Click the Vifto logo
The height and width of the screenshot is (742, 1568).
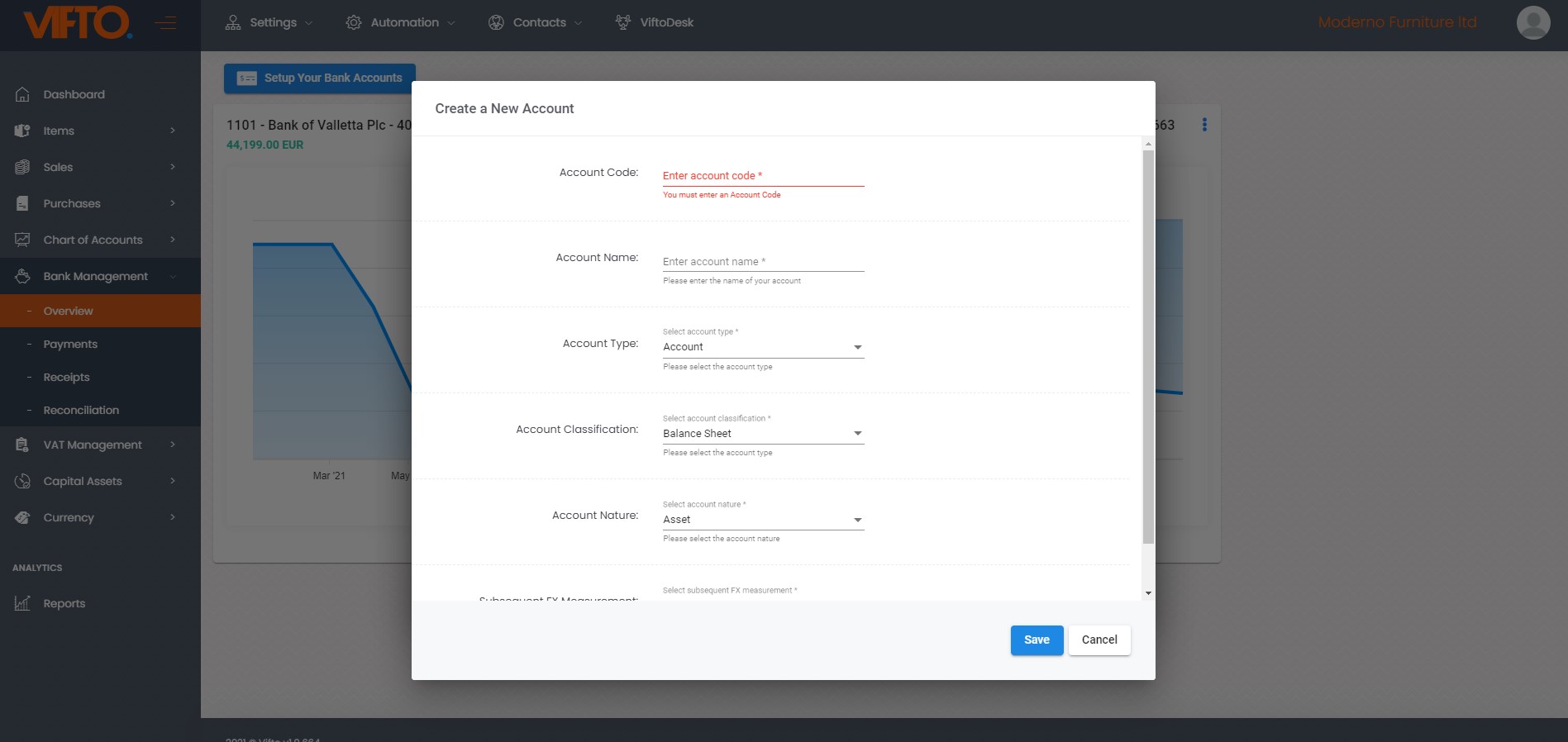pos(78,23)
